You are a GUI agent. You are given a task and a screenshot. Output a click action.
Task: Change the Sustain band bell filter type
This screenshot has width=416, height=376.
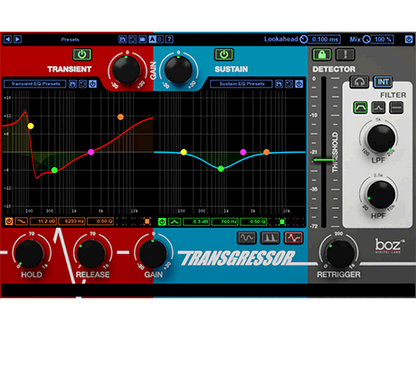(x=174, y=221)
